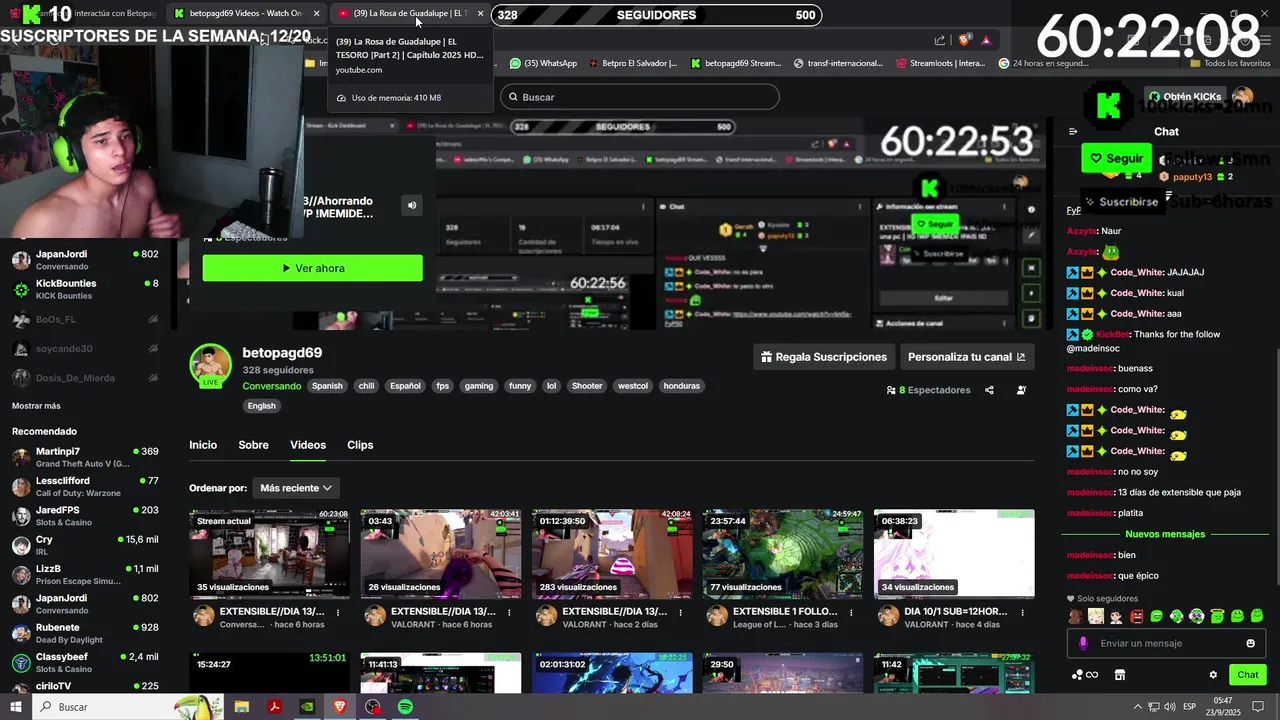Click the Enviar un mensaje field
This screenshot has width=1280, height=720.
tap(1165, 643)
